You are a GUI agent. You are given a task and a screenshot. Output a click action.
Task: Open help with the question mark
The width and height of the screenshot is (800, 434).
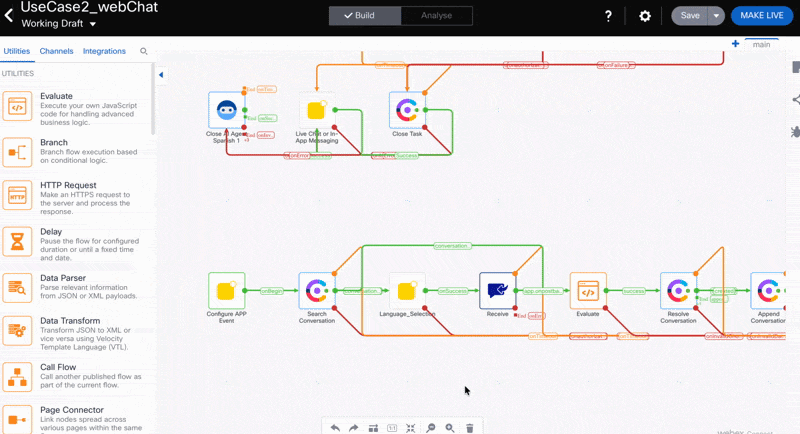(608, 16)
